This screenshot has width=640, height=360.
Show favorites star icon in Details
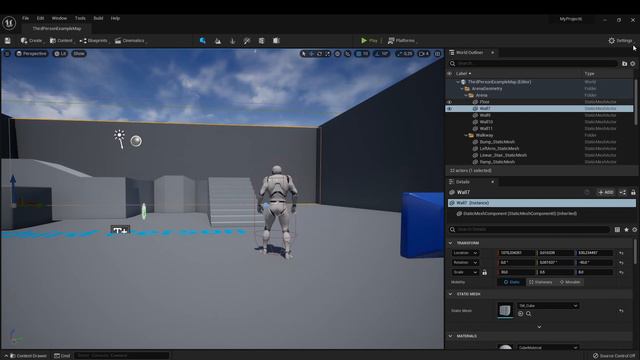tap(626, 229)
